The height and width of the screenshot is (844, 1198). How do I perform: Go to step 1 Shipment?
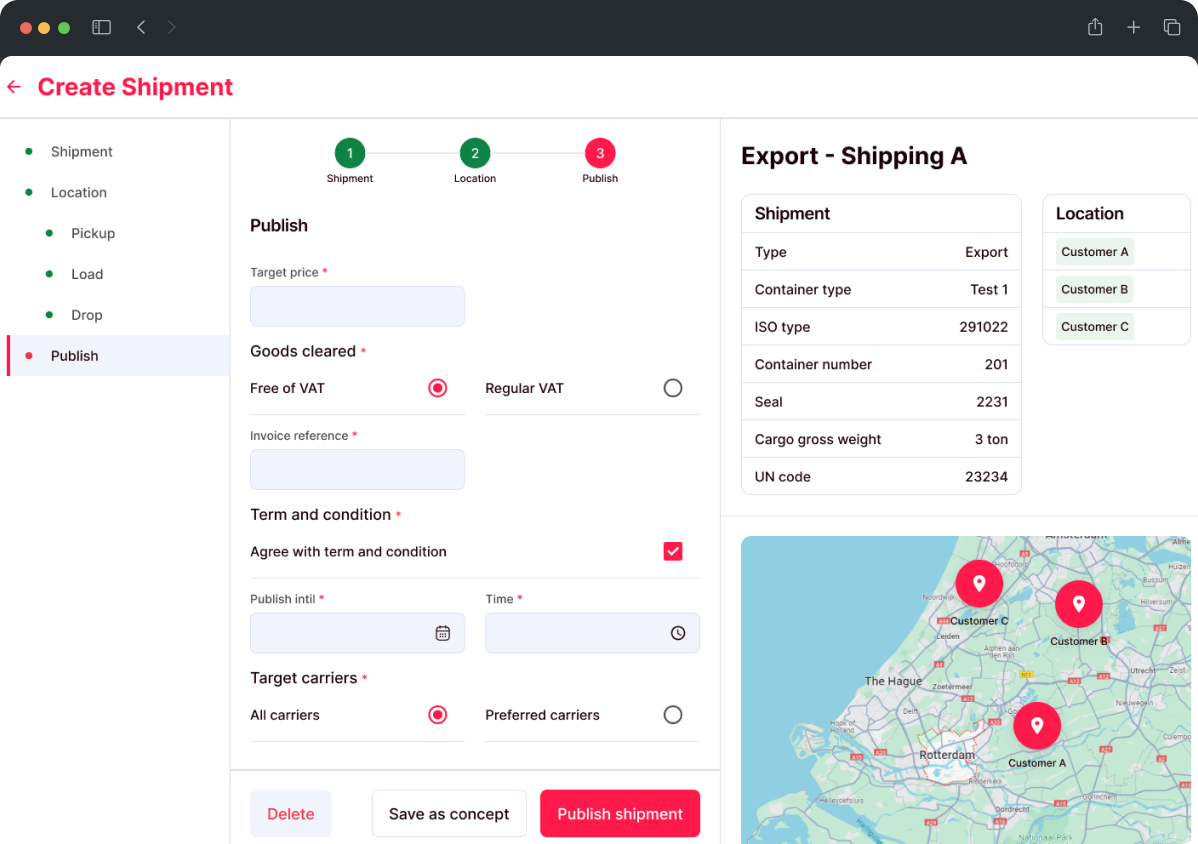point(350,153)
